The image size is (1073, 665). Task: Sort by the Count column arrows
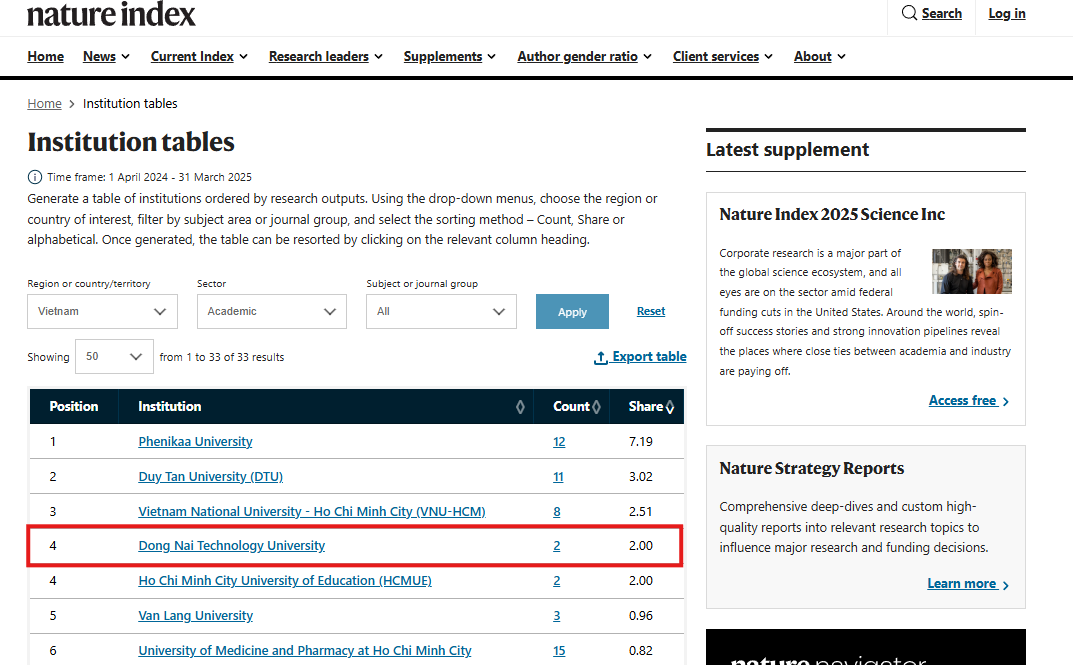596,407
